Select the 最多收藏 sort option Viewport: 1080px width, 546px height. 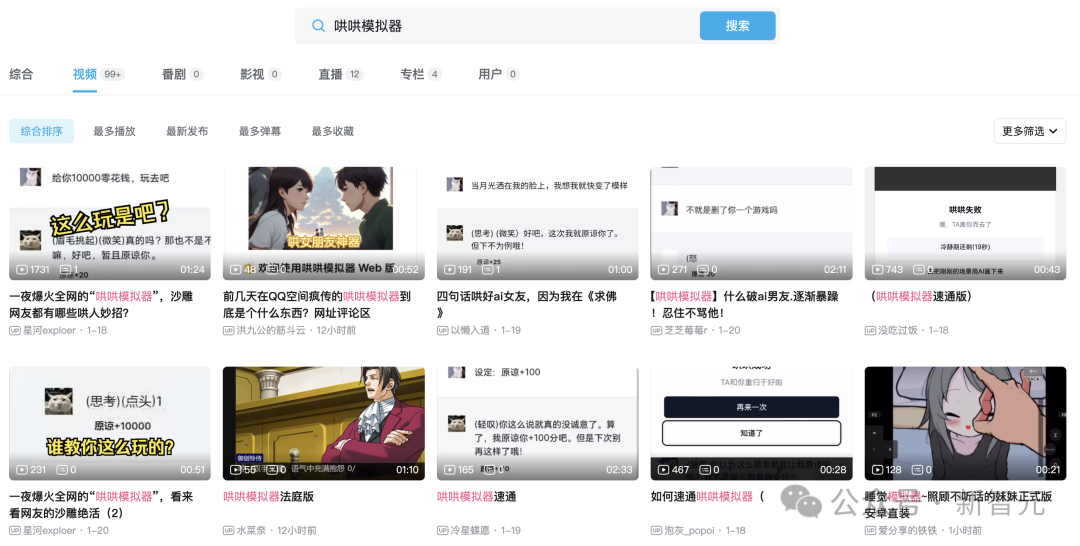click(332, 131)
